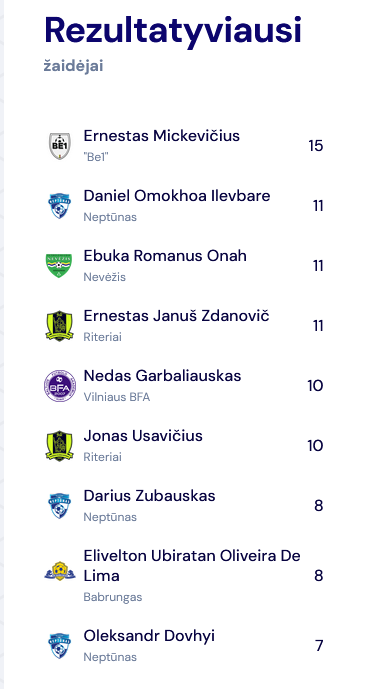Viewport: 381px width, 689px height.
Task: Click the Neptūnas logo next to Daniel Omokhoa Ilevbare
Action: [60, 206]
